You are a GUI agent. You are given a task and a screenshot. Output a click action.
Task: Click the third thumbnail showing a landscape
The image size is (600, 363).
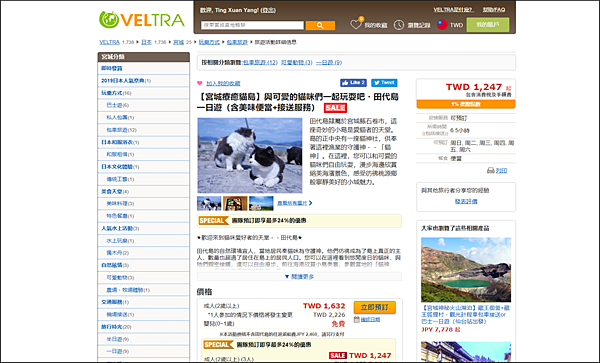coord(261,203)
